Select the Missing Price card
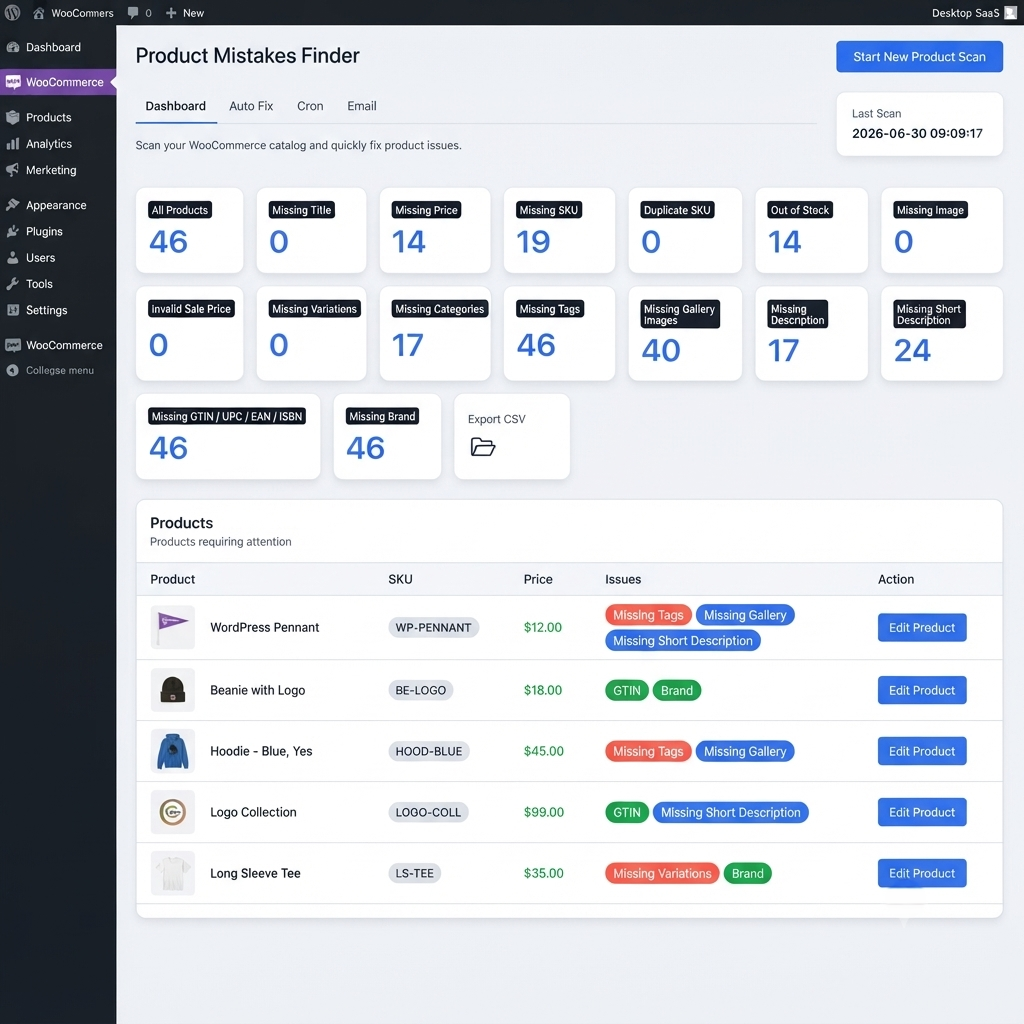This screenshot has width=1024, height=1024. [435, 230]
